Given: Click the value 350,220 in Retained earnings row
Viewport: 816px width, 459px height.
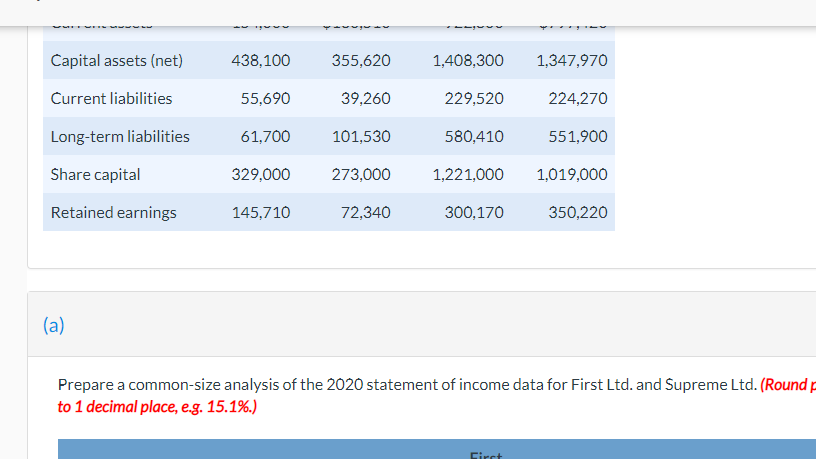Looking at the screenshot, I should (x=578, y=212).
